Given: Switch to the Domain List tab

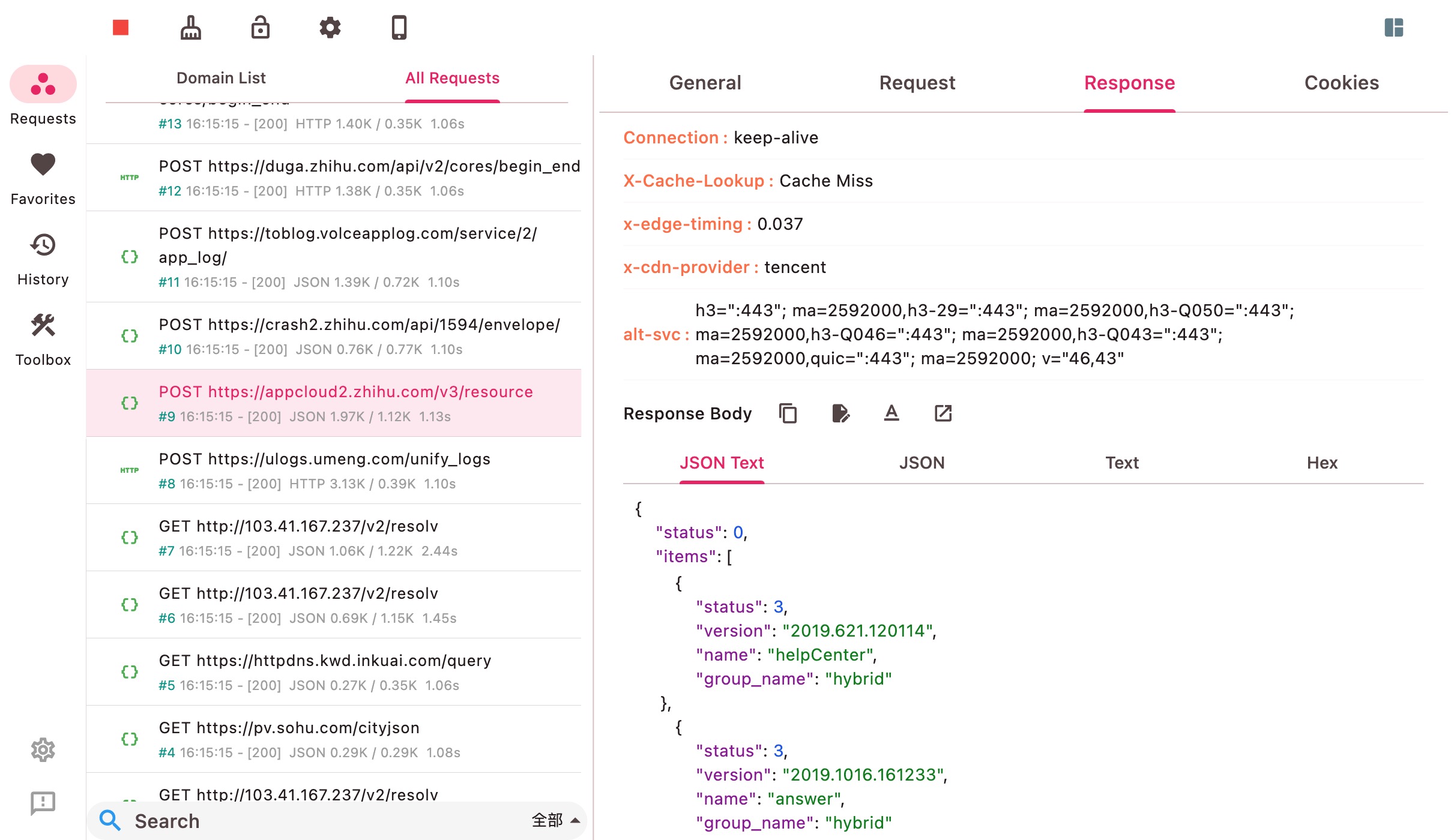Looking at the screenshot, I should (x=220, y=77).
